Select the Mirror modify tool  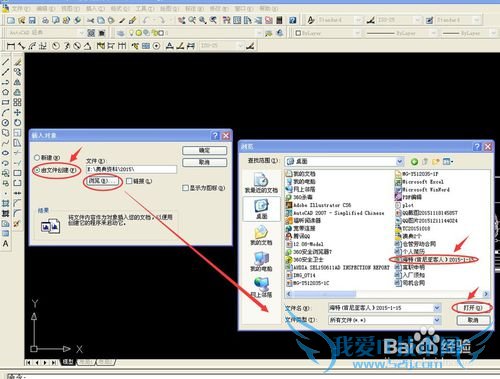pyautogui.click(x=17, y=82)
